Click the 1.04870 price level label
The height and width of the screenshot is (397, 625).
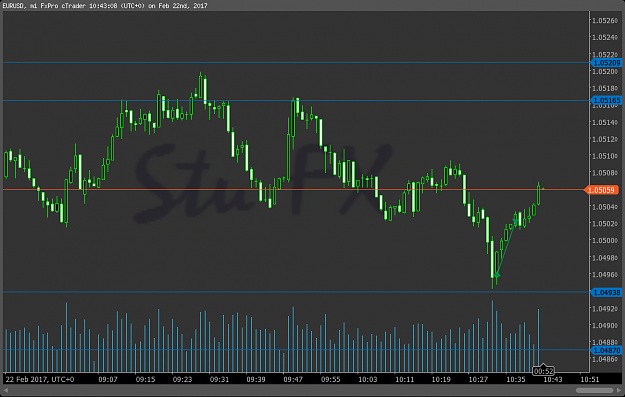[x=606, y=350]
